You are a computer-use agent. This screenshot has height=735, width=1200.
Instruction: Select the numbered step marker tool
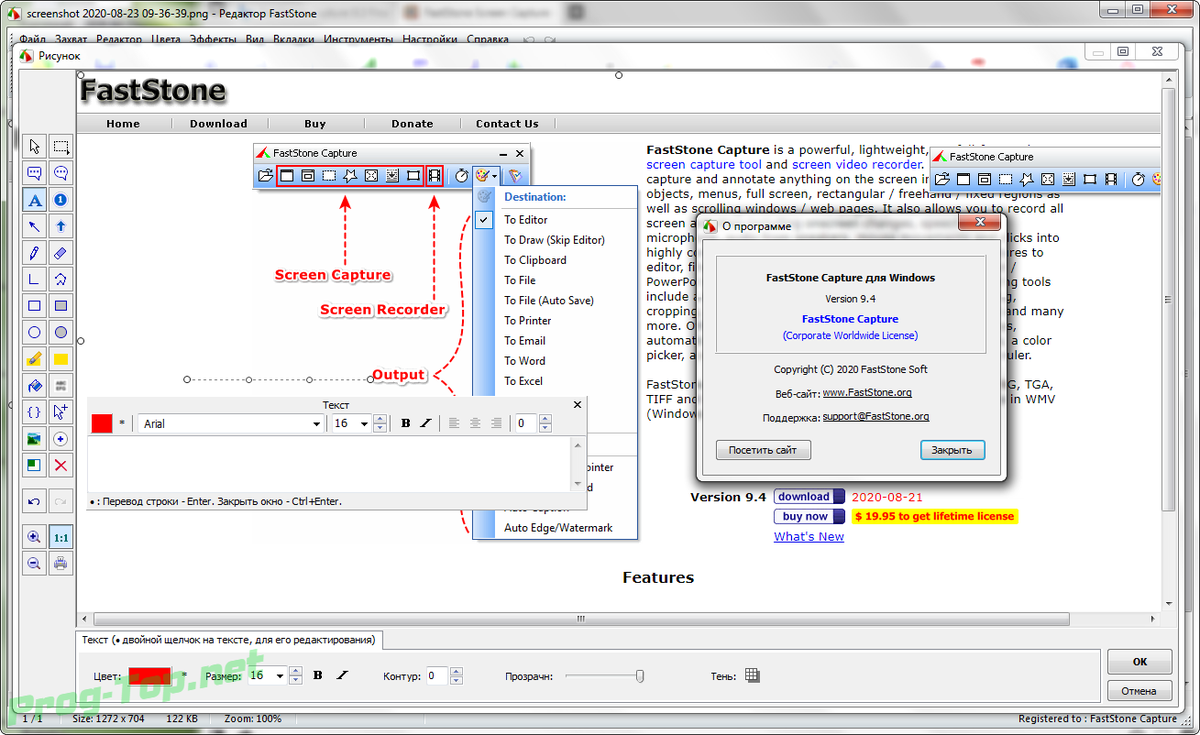(x=61, y=200)
